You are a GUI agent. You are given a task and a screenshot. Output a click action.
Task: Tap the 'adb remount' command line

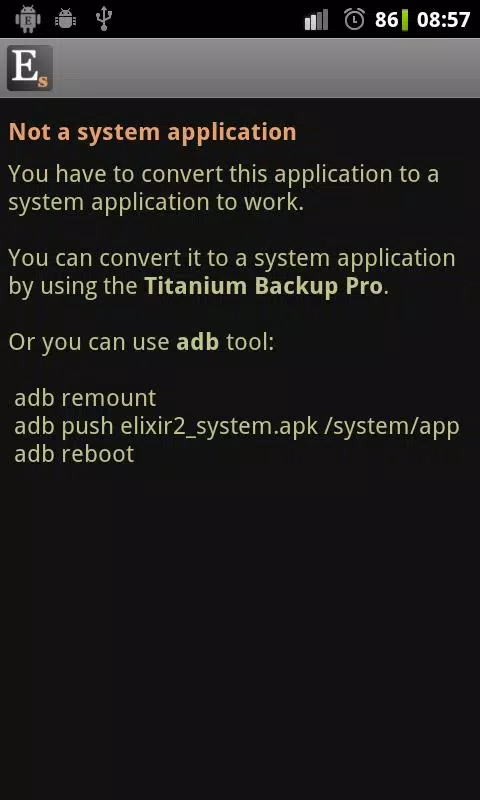pyautogui.click(x=85, y=398)
